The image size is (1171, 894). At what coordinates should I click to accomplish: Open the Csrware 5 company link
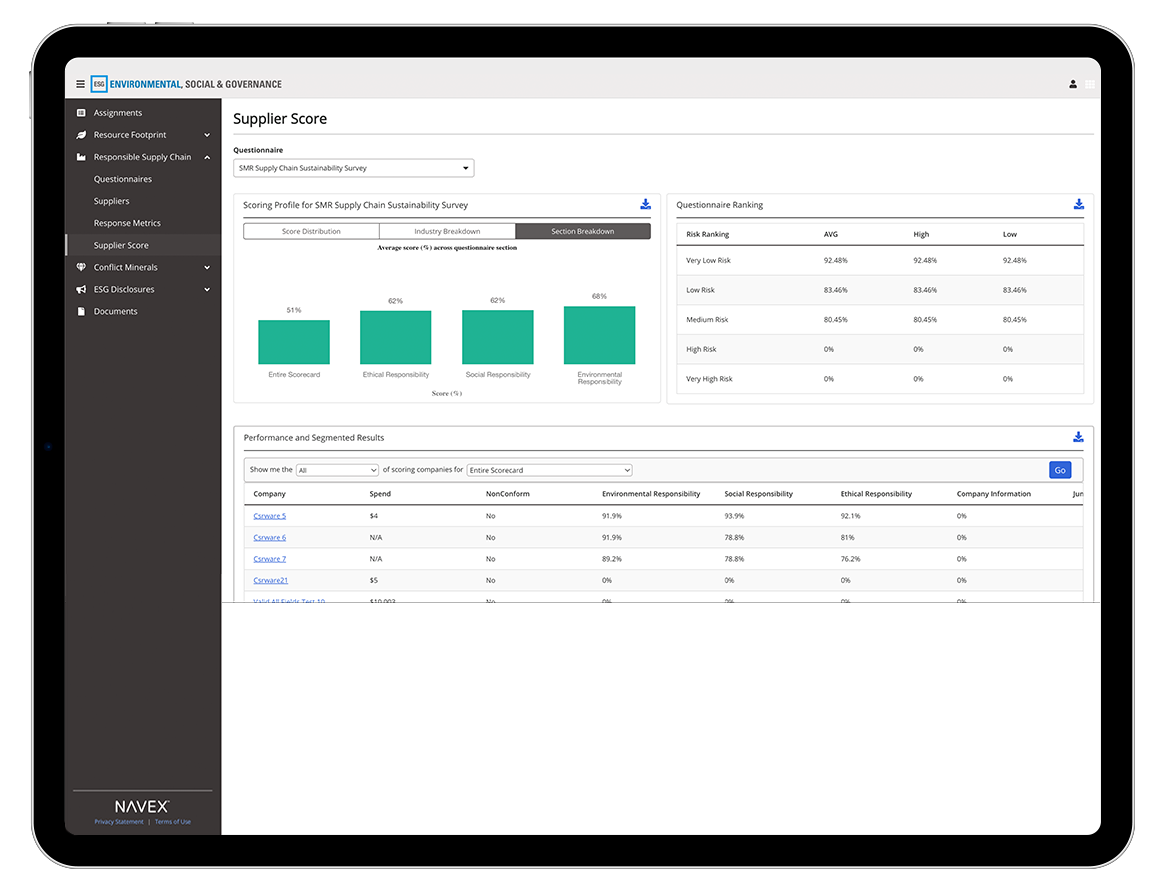coord(269,515)
